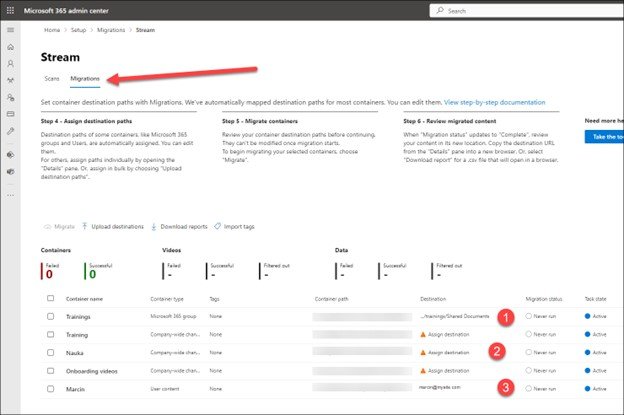This screenshot has height=415, width=624.
Task: Check the Marcin container checkbox
Action: (51, 387)
